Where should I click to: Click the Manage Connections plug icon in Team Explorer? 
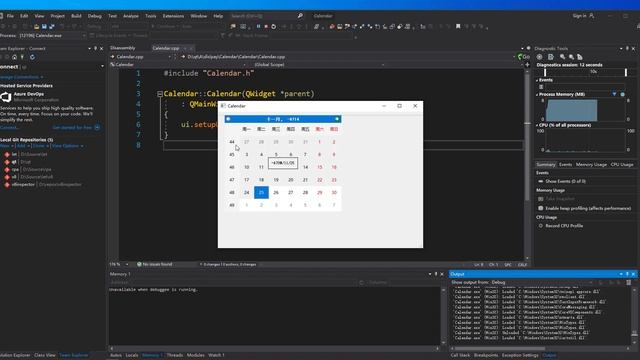click(23, 57)
